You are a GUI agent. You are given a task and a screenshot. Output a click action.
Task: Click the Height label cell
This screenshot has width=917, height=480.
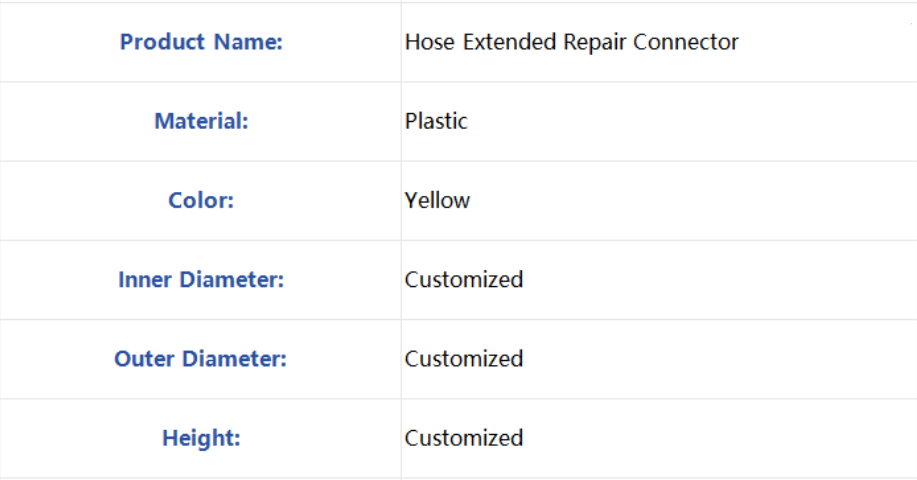(201, 438)
